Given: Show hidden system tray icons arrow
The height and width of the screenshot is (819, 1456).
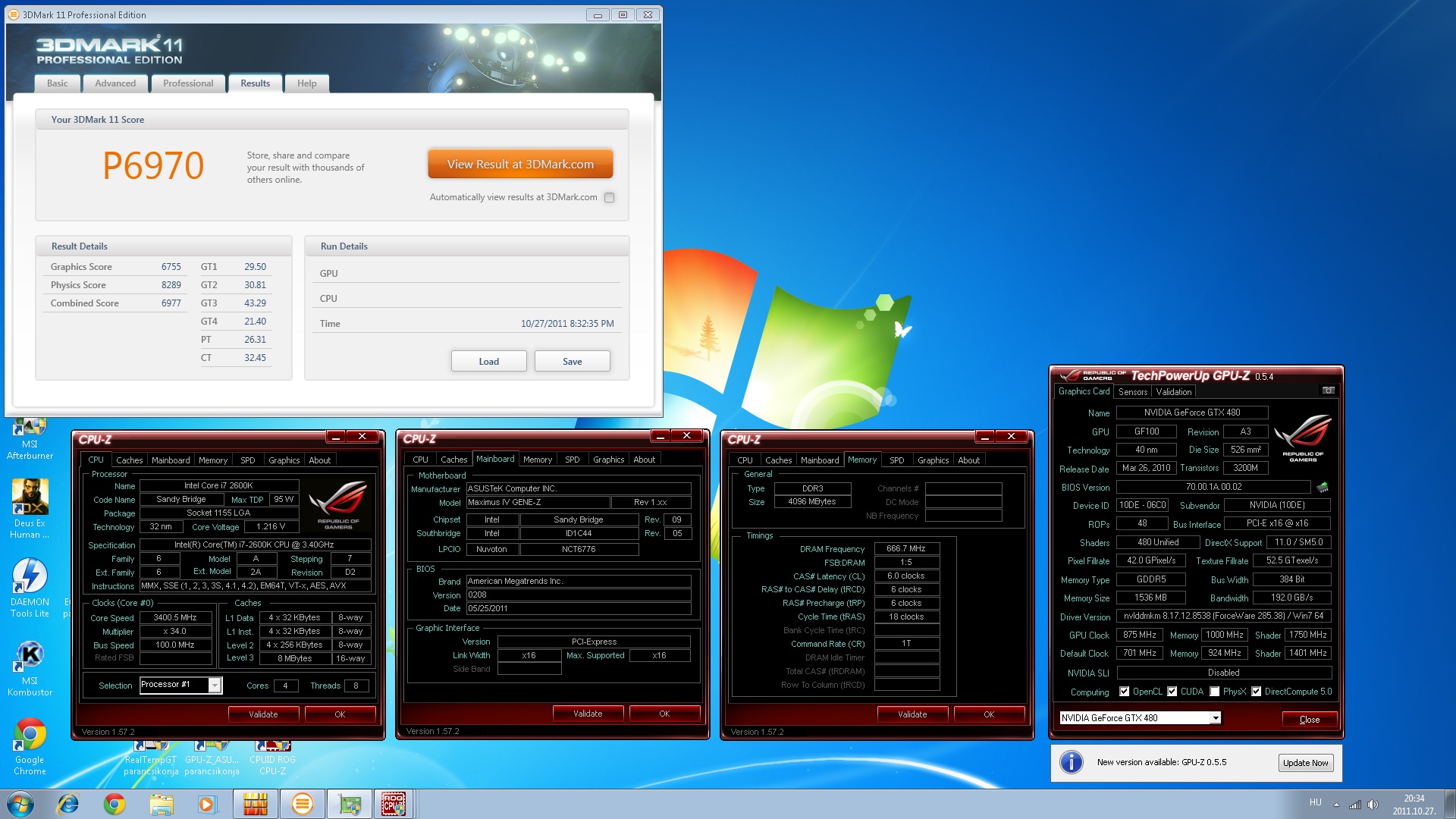Looking at the screenshot, I should pos(1336,804).
